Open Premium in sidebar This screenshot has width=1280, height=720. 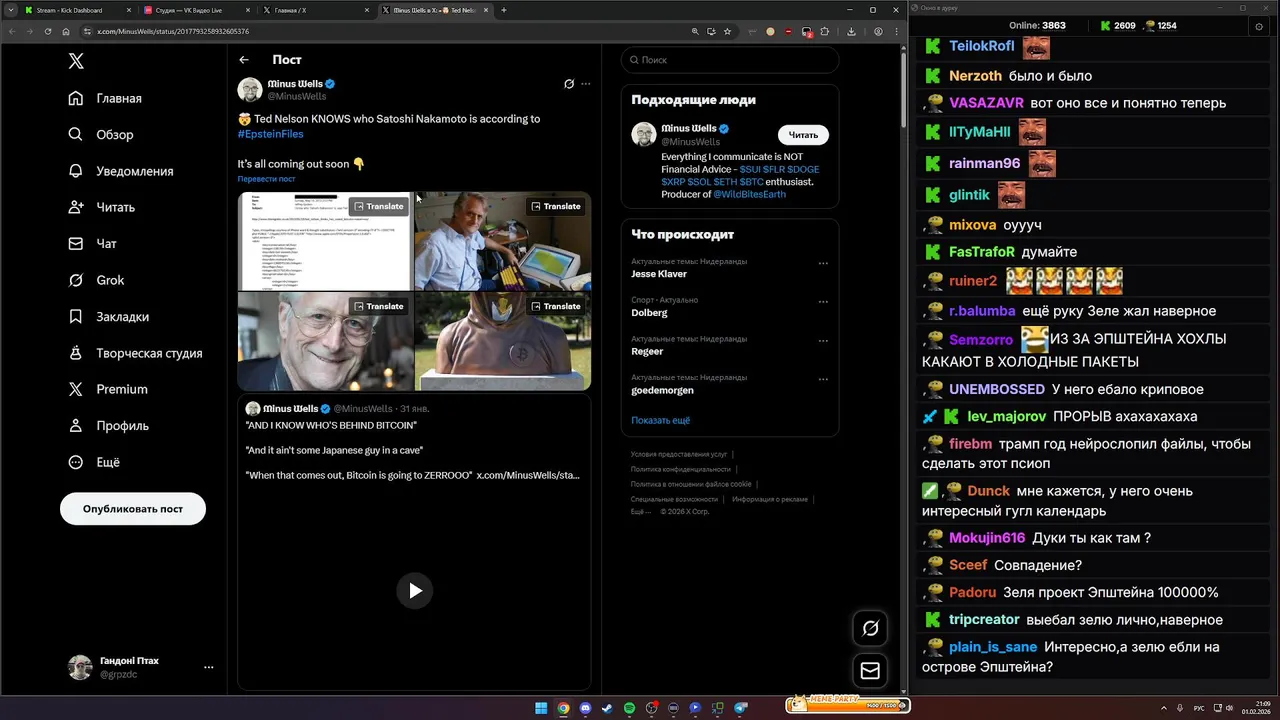108,389
